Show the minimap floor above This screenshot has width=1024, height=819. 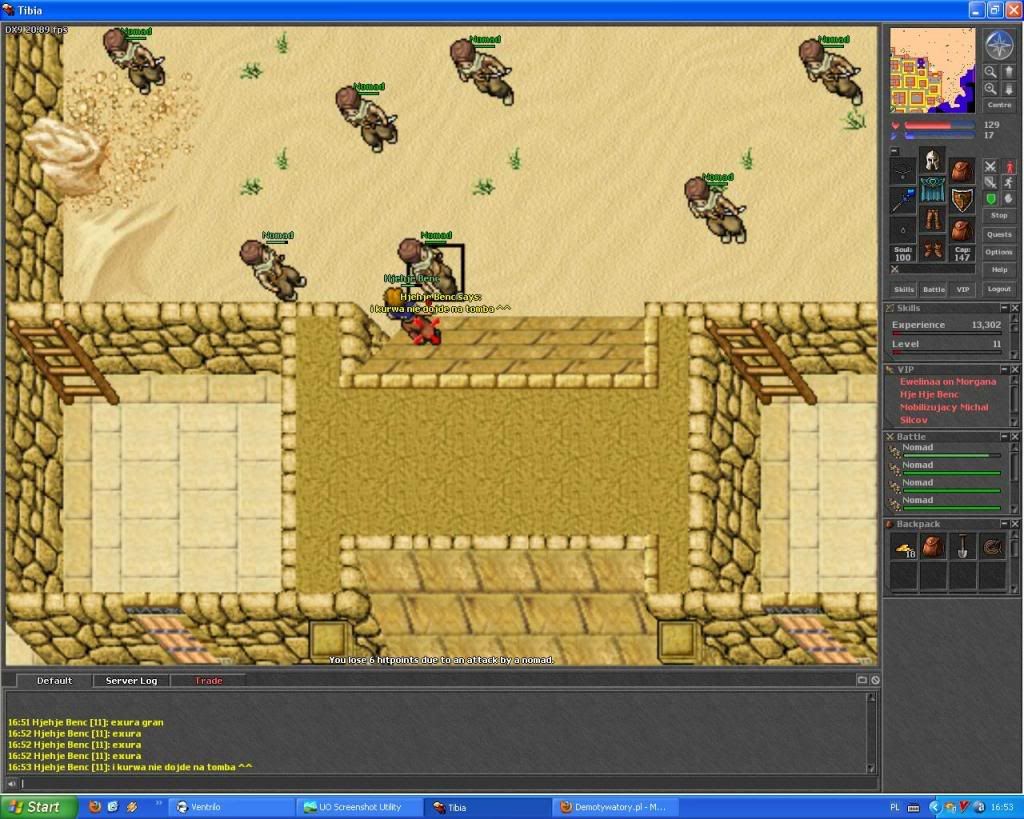(1008, 72)
